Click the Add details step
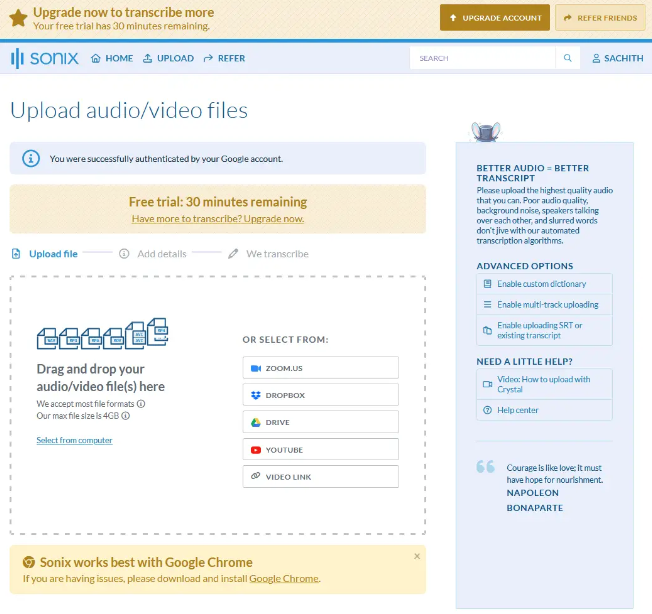 [x=153, y=254]
